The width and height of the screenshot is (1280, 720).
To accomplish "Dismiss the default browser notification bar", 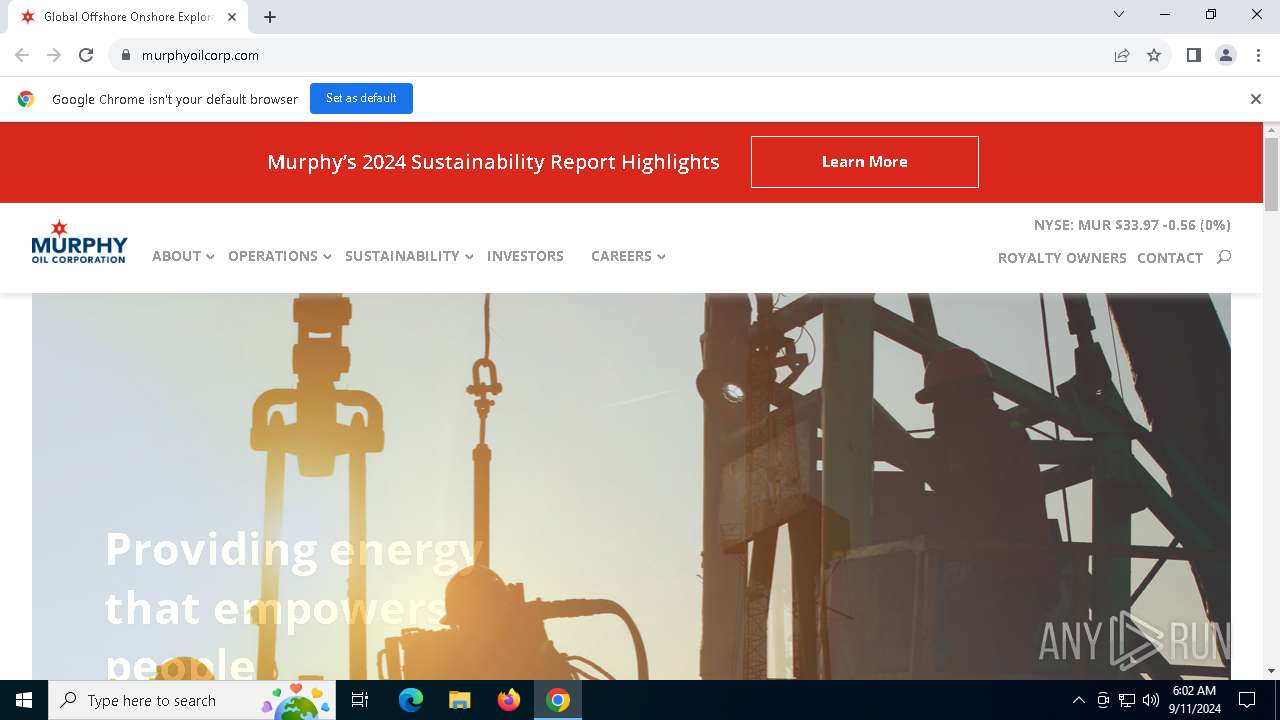I will tap(1255, 98).
